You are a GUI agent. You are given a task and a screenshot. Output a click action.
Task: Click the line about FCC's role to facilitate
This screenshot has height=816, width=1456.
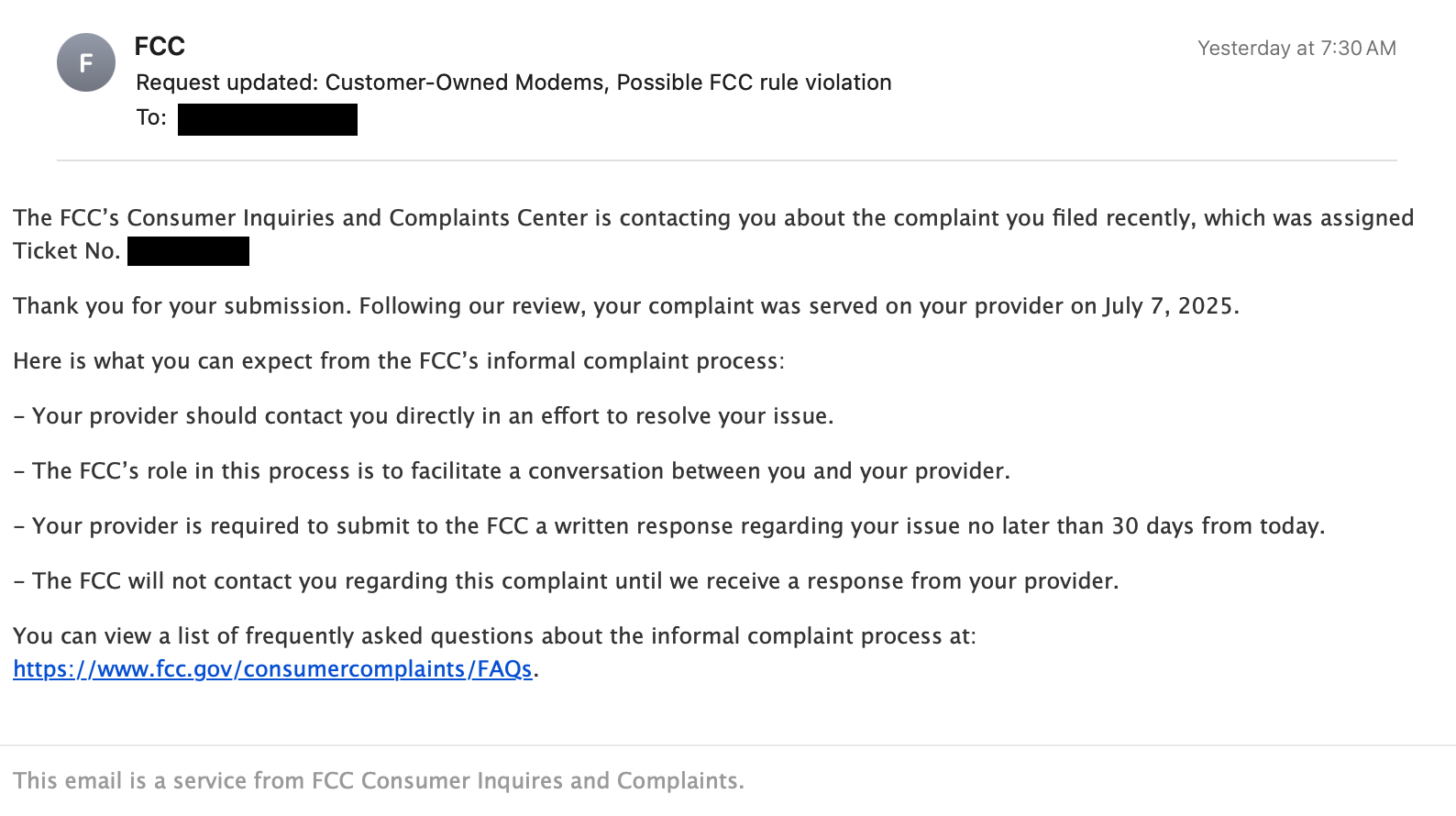coord(512,471)
